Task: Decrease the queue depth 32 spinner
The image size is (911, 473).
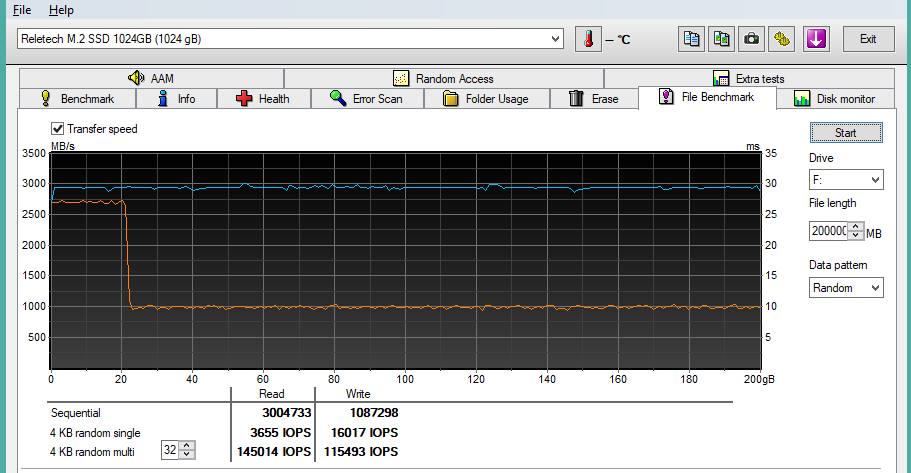Action: pos(186,454)
